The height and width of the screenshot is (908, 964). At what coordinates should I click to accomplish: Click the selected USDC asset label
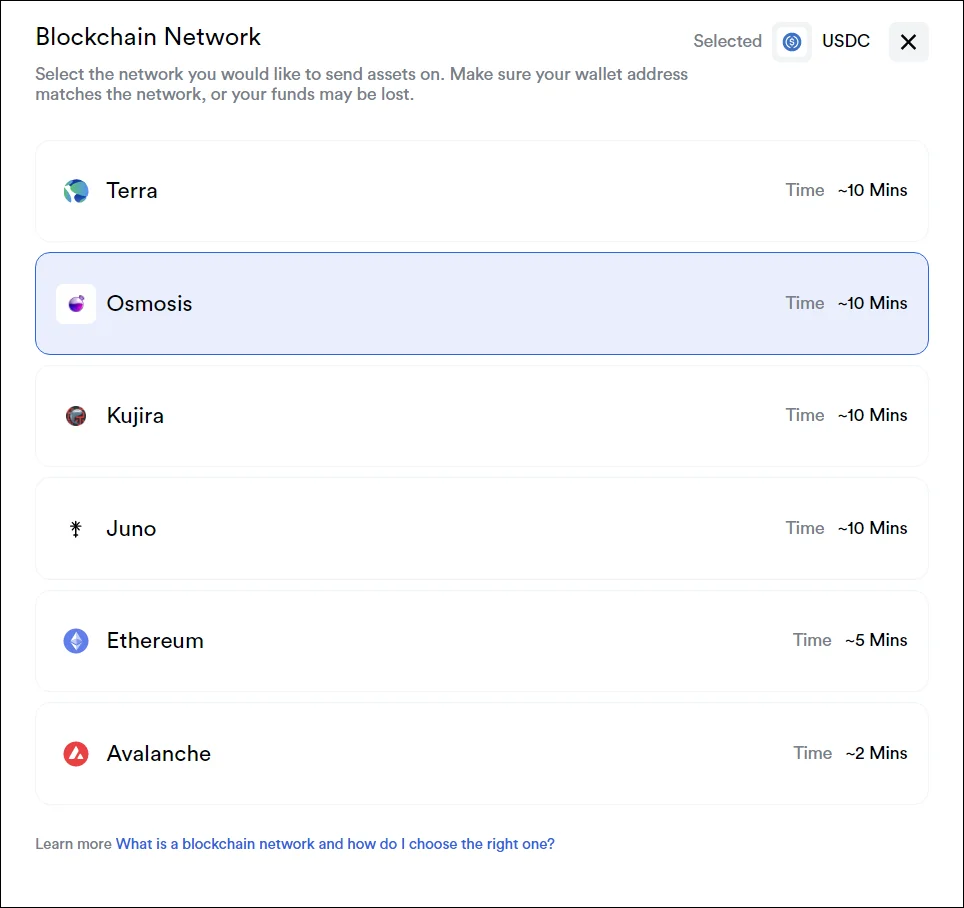[x=845, y=41]
